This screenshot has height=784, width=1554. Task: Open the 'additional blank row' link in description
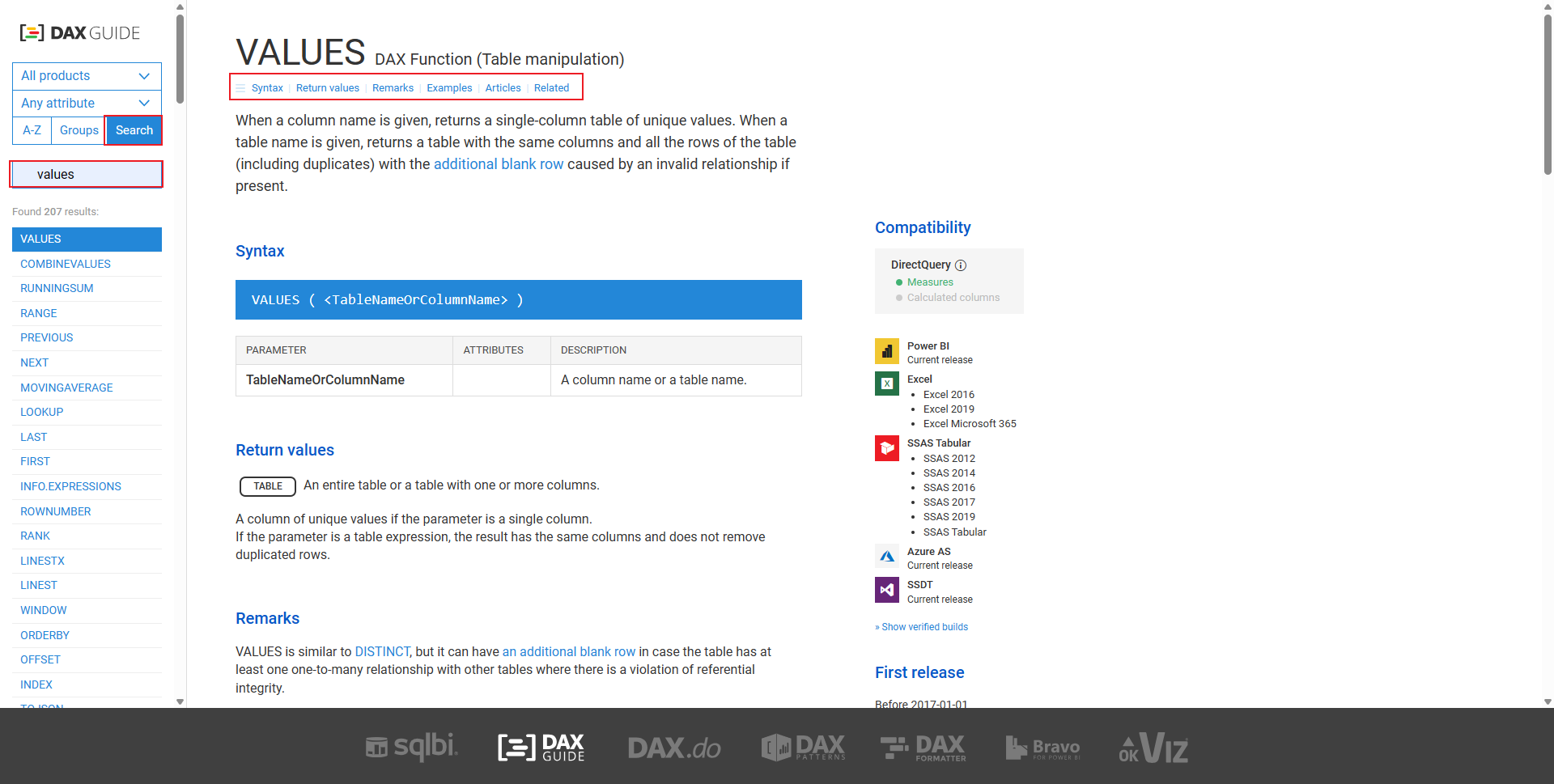pos(499,164)
